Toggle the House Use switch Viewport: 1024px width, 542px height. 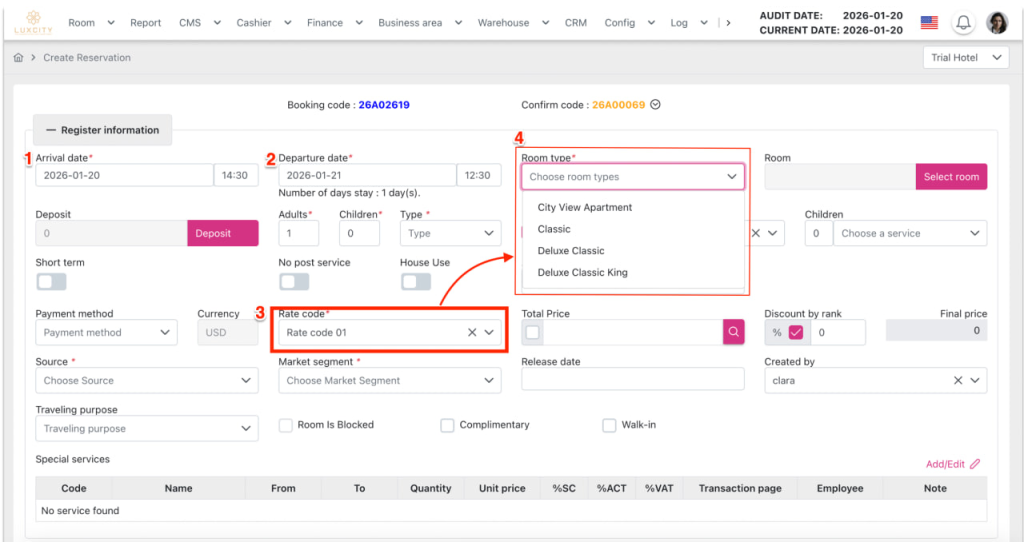click(415, 282)
